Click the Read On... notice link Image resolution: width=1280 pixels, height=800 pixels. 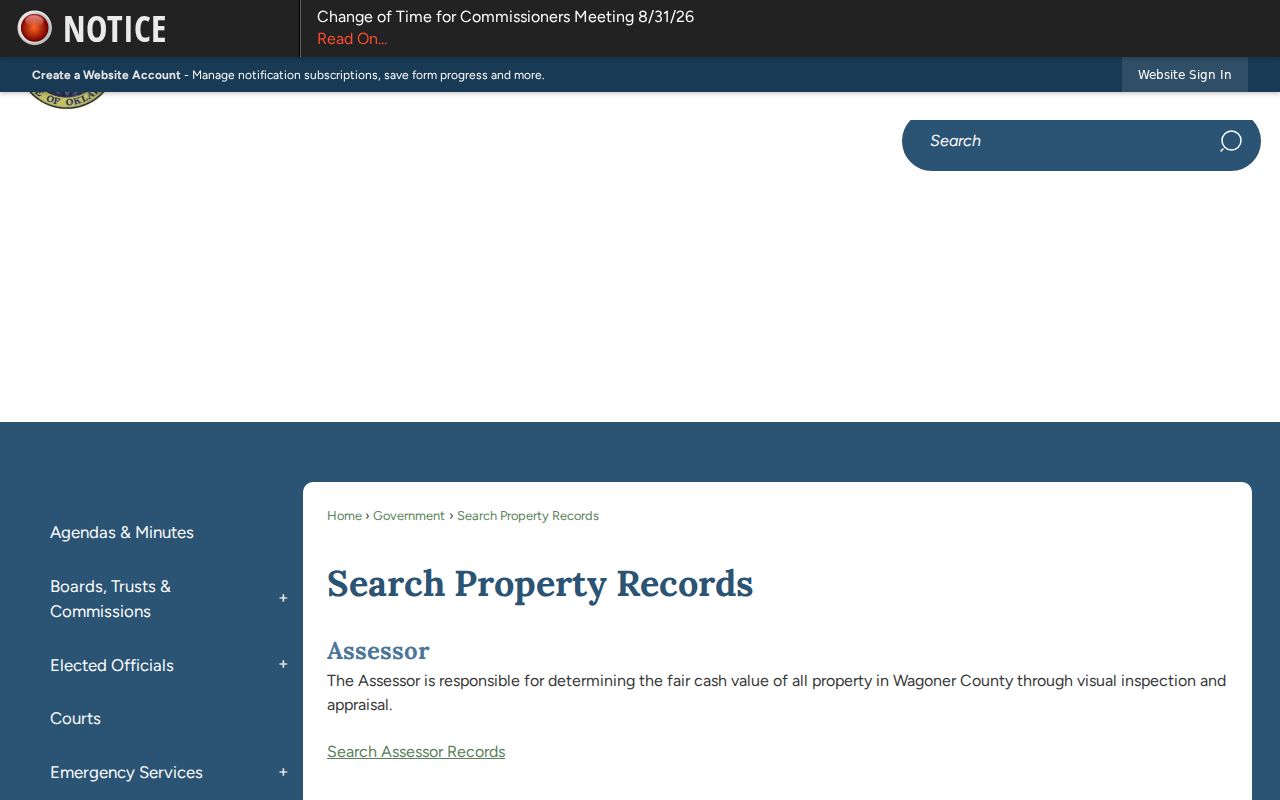tap(352, 39)
